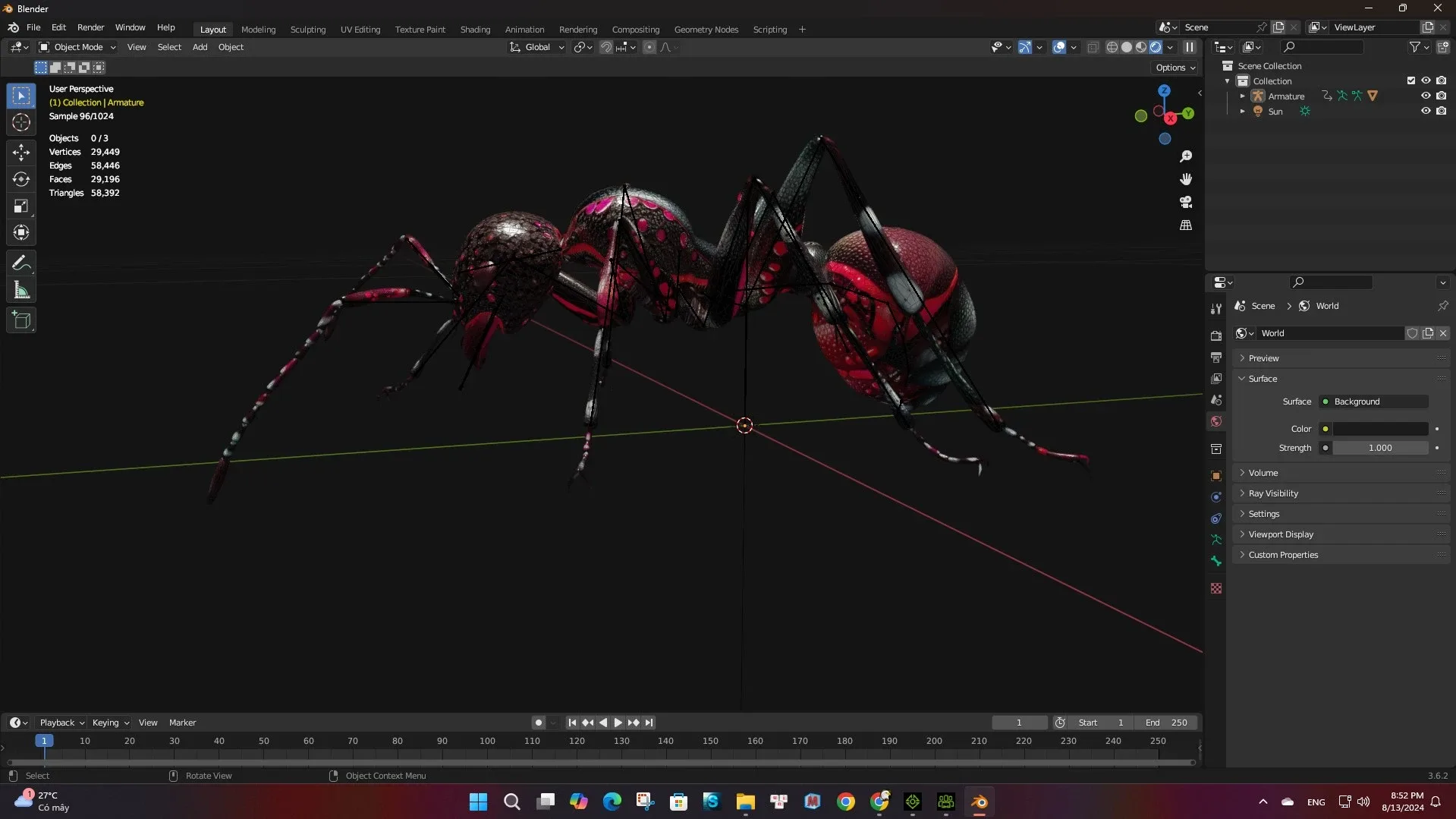1456x819 pixels.
Task: Click the End frame field
Action: (x=1166, y=723)
